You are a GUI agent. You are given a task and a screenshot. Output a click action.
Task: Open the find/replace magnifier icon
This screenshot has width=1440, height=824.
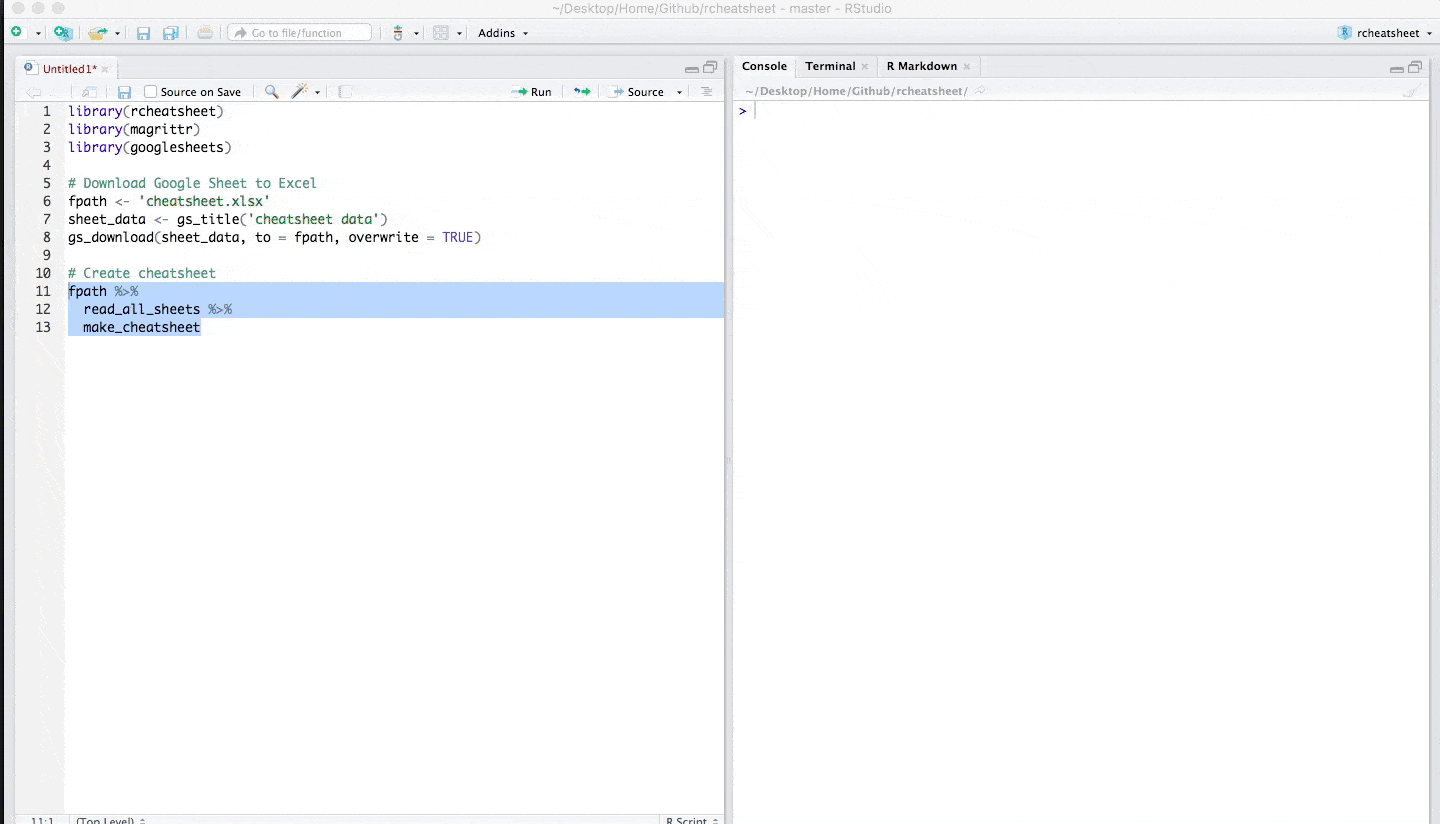point(271,92)
